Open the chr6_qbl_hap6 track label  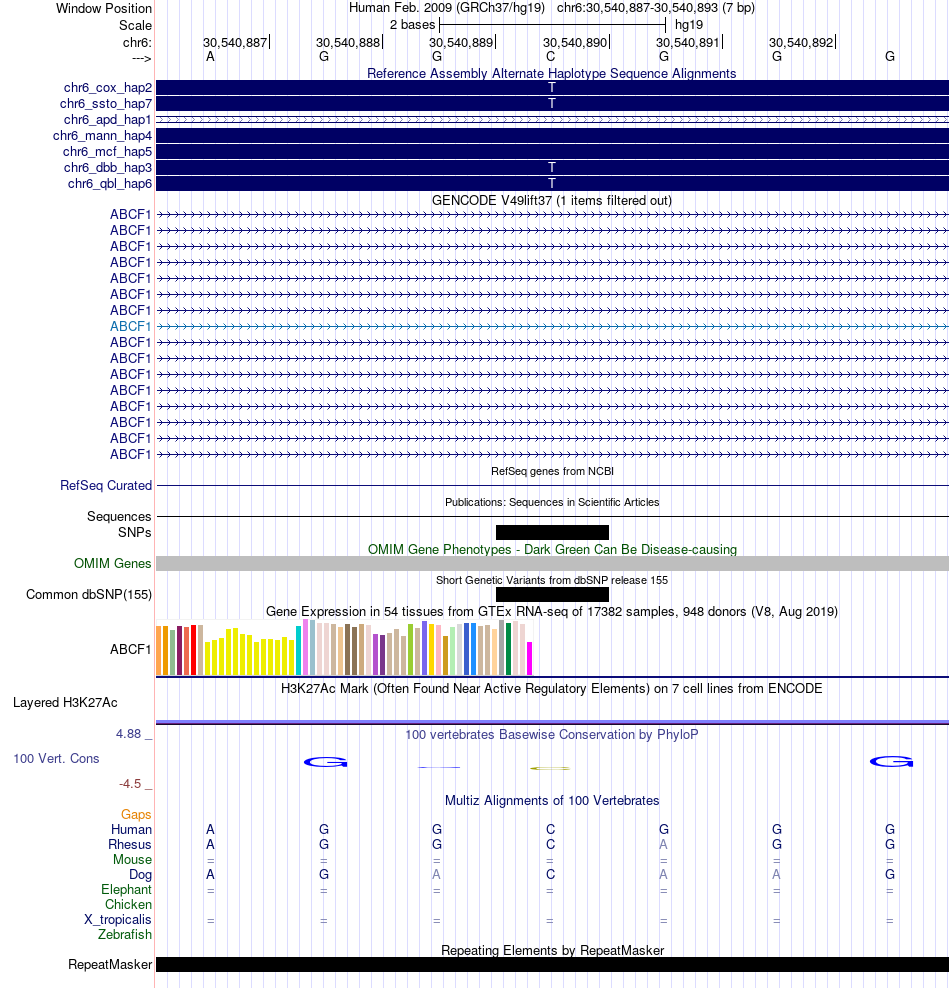(110, 183)
